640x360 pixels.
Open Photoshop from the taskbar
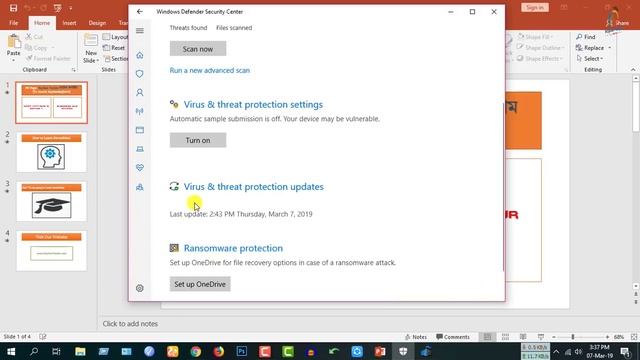click(242, 351)
